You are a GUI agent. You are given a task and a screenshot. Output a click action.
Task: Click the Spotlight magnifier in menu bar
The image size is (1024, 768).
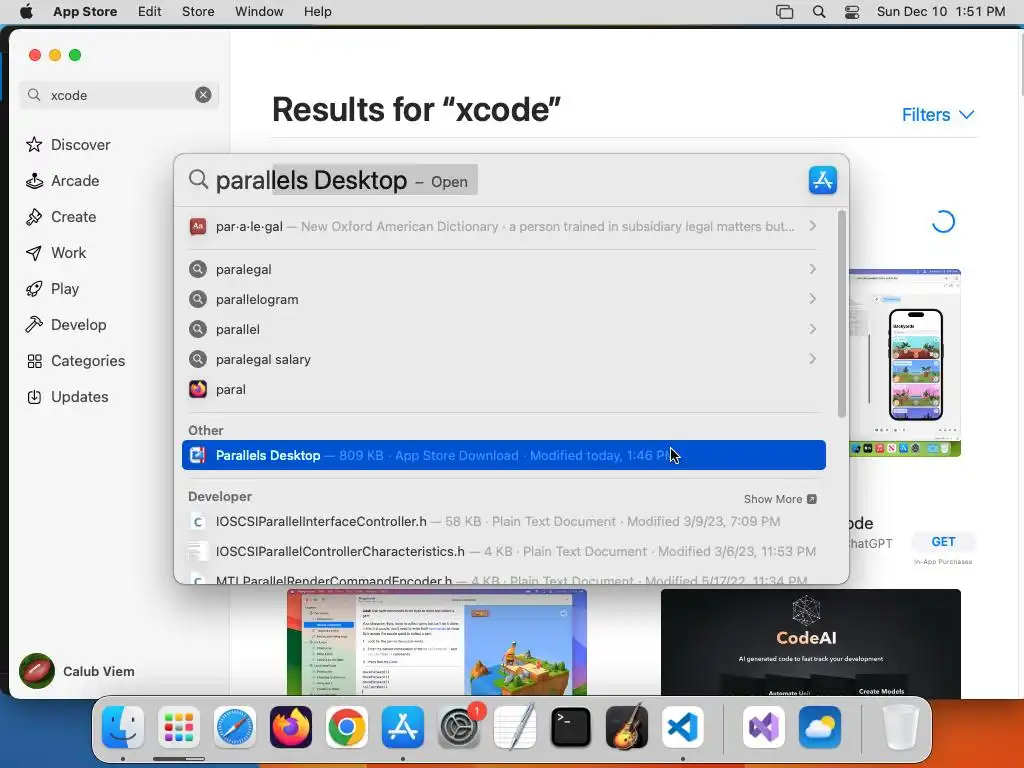point(819,12)
